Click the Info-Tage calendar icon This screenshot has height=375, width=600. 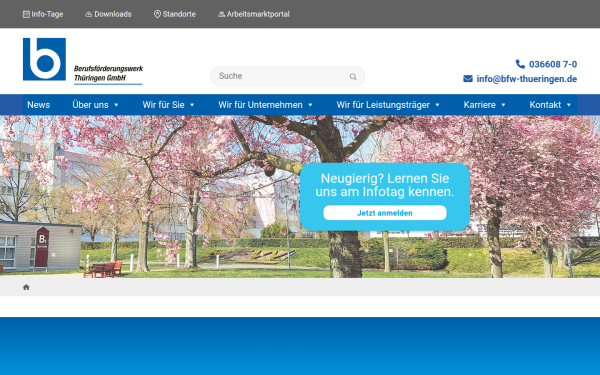click(x=26, y=14)
